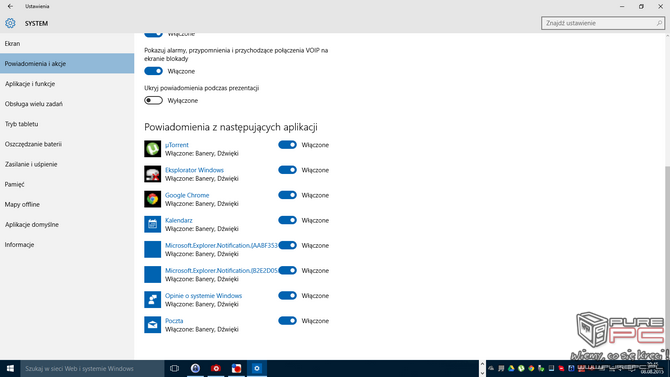Screen dimensions: 670x377
Task: Go to Mapy offline
Action: click(67, 204)
